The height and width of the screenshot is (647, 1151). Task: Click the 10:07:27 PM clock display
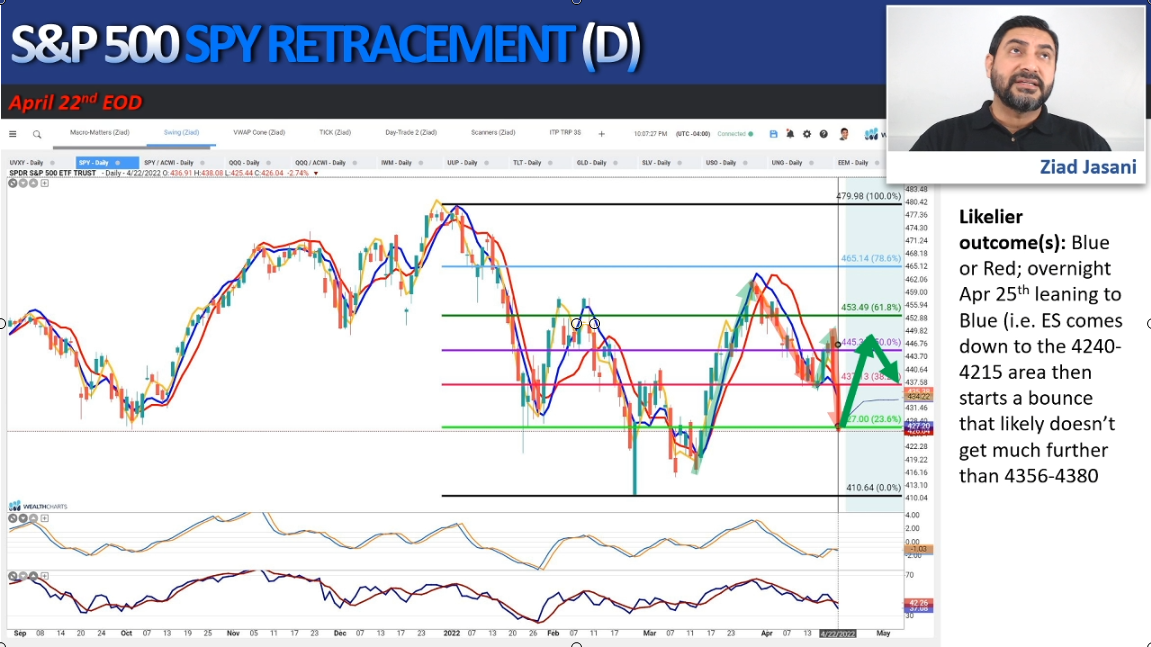tap(650, 134)
